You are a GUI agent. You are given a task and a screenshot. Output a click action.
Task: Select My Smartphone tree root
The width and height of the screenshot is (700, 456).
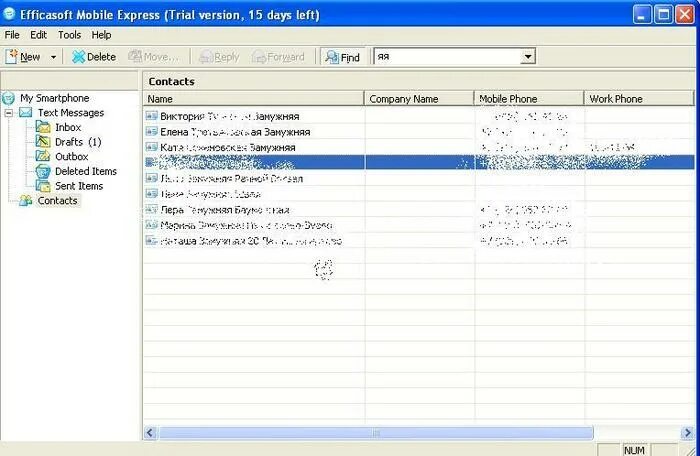[54, 98]
